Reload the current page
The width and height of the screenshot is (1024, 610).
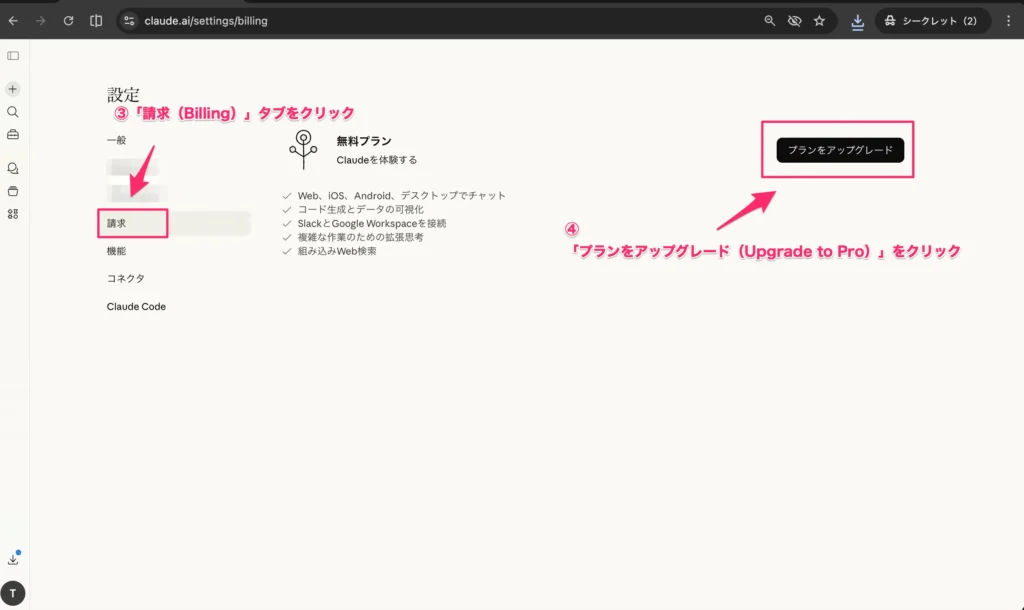point(68,19)
